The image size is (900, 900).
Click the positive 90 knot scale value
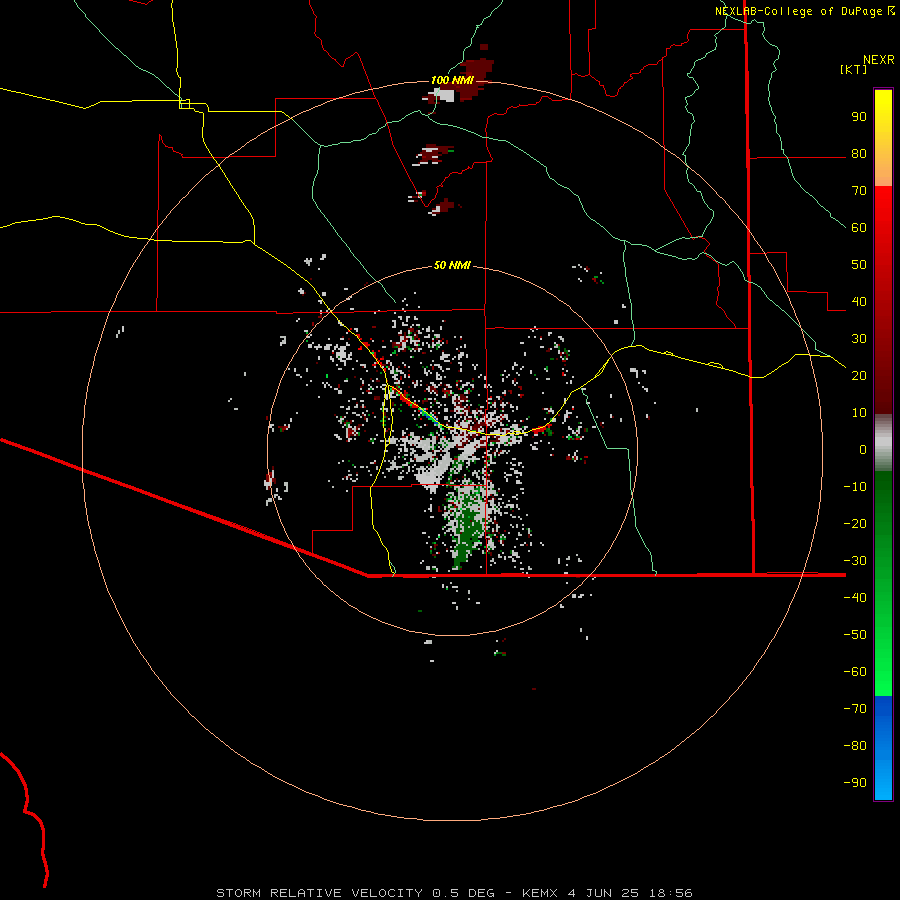(859, 117)
